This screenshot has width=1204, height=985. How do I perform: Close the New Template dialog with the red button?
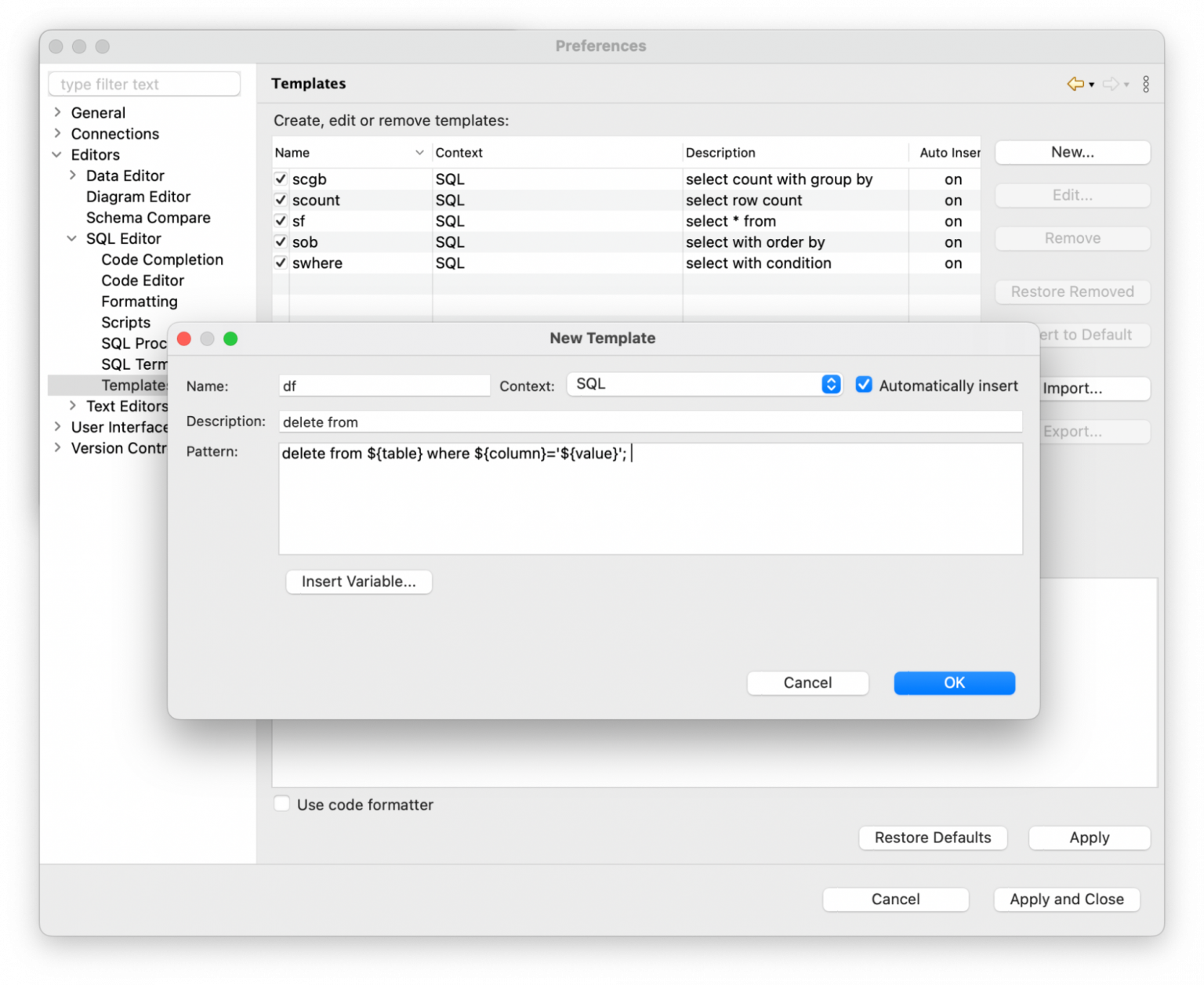(184, 339)
